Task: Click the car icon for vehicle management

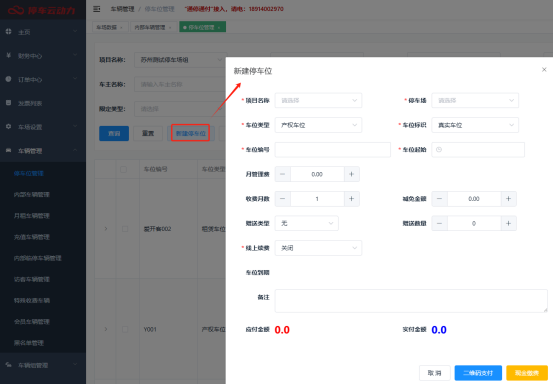Action: click(8, 150)
